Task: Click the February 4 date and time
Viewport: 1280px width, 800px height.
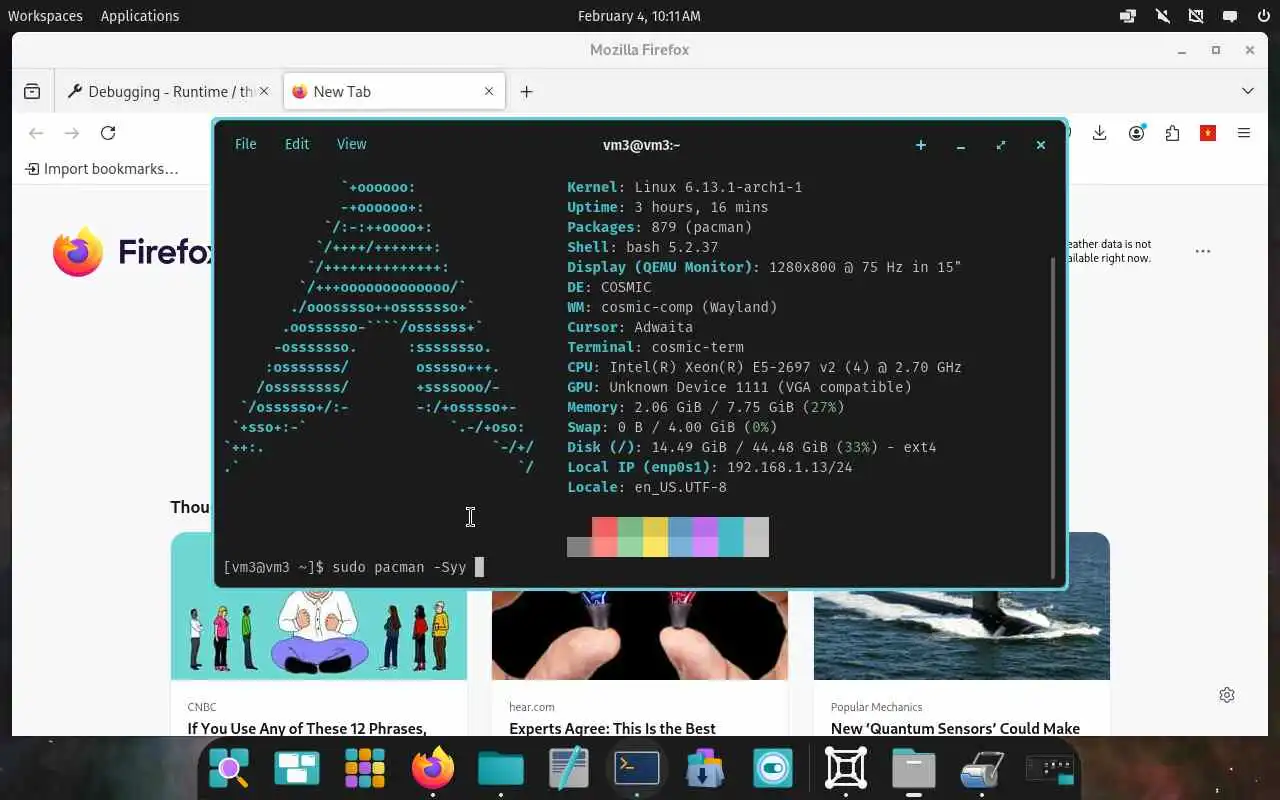Action: click(639, 16)
